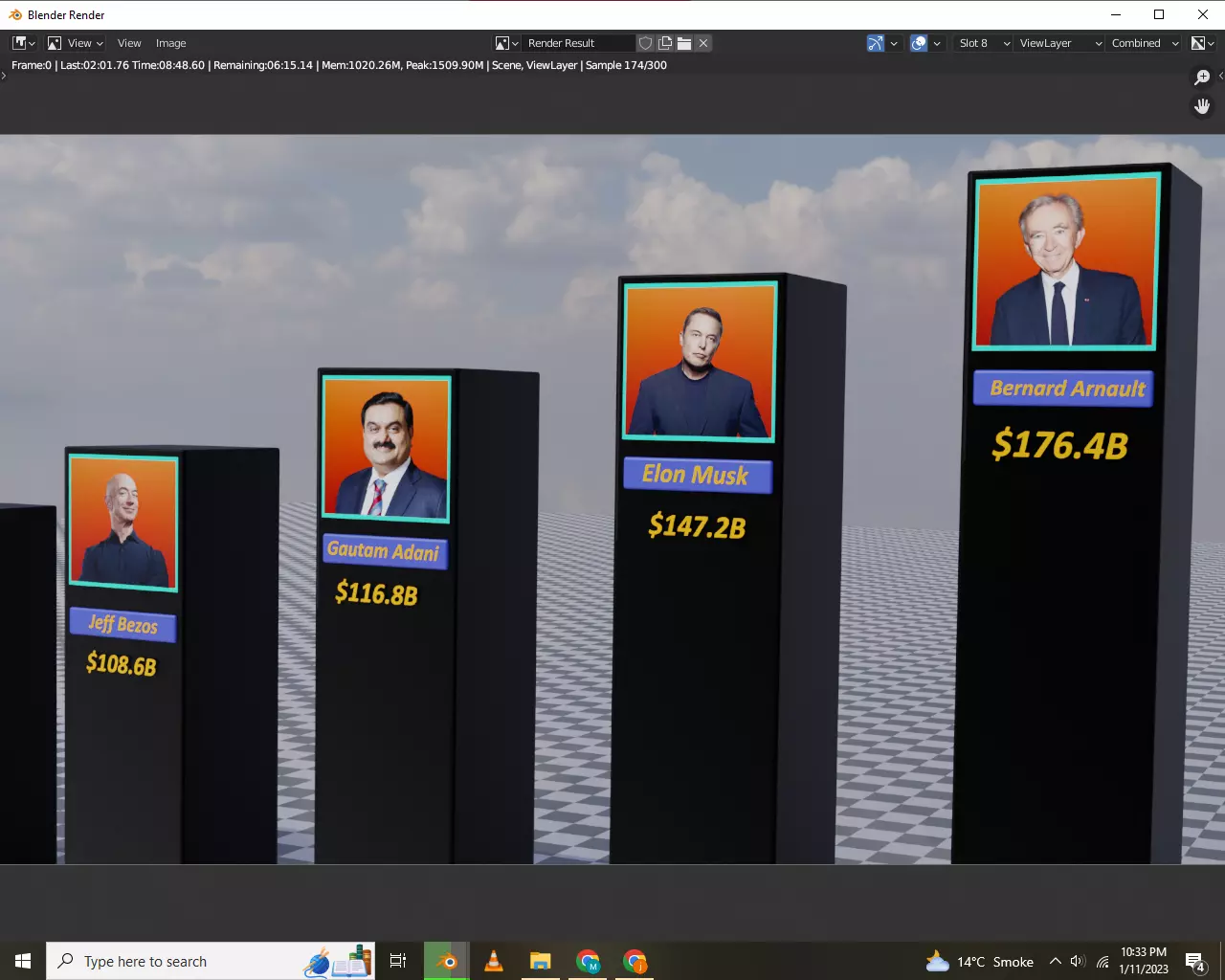
Task: Toggle the show gizmo button
Action: click(876, 43)
